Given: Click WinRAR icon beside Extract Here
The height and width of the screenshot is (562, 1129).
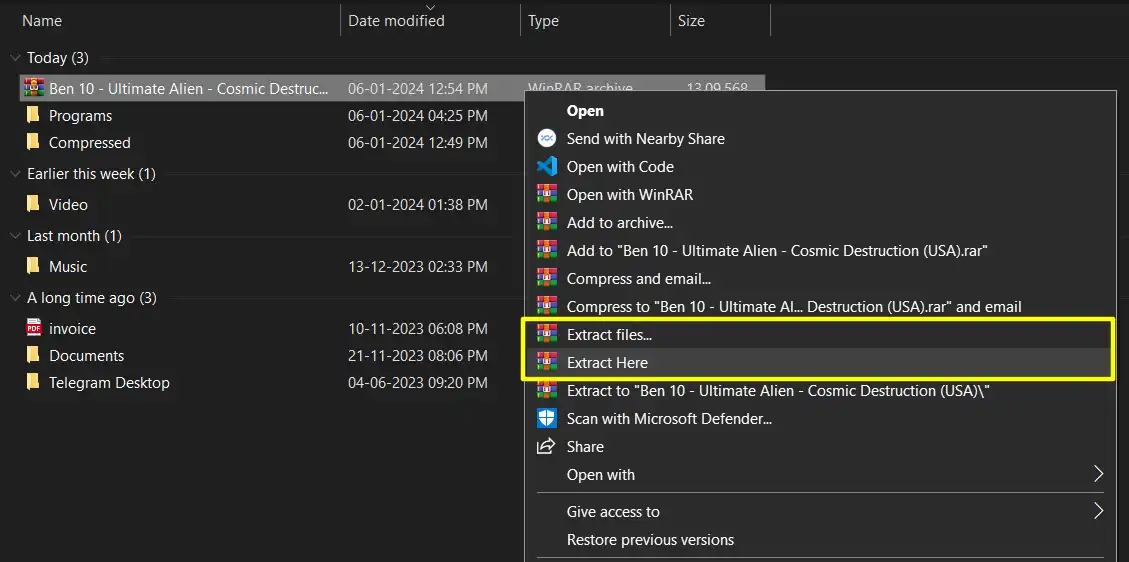Looking at the screenshot, I should pyautogui.click(x=546, y=363).
